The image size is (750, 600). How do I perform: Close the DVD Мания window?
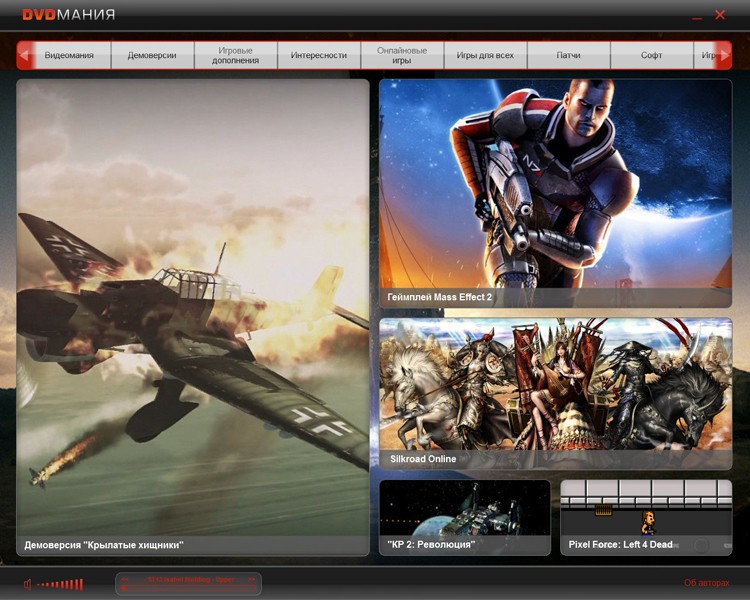point(720,15)
